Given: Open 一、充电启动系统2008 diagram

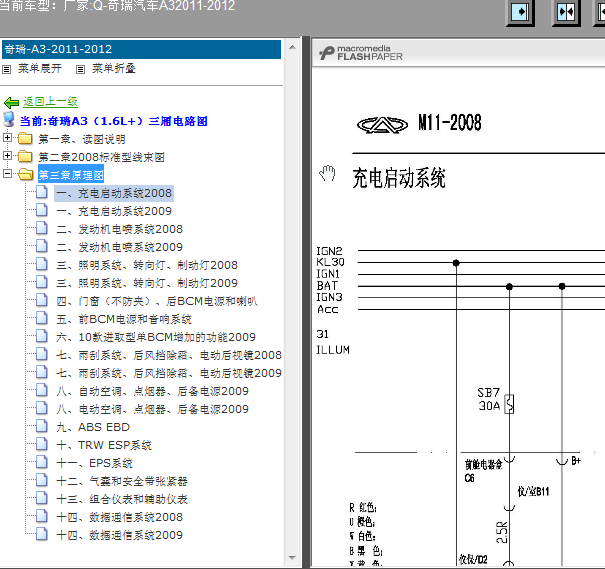Looking at the screenshot, I should click(114, 193).
